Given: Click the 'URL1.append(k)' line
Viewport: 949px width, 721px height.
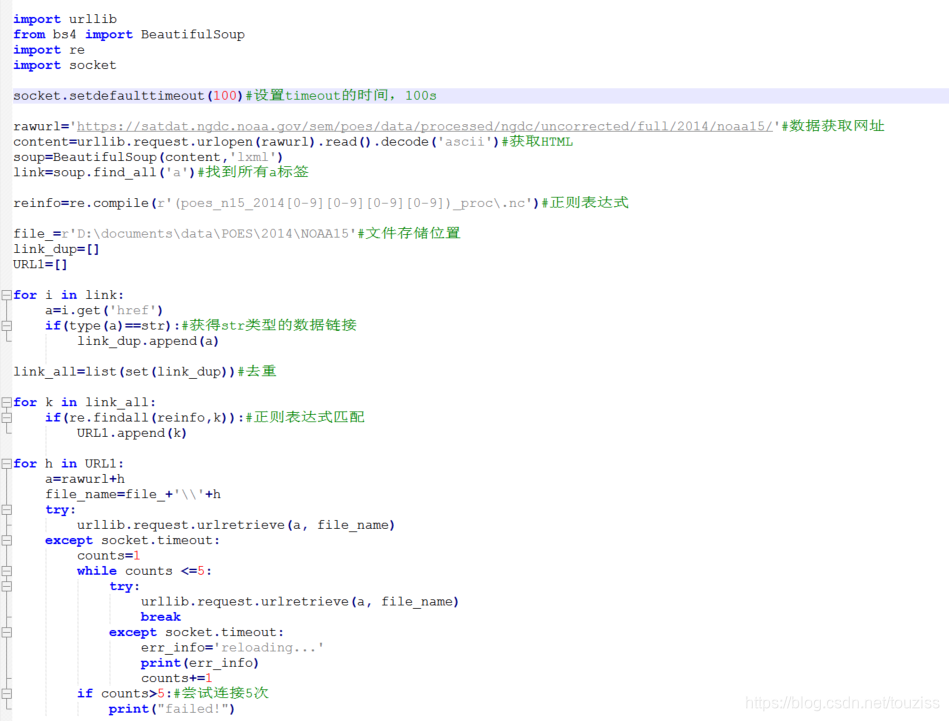Looking at the screenshot, I should 132,433.
